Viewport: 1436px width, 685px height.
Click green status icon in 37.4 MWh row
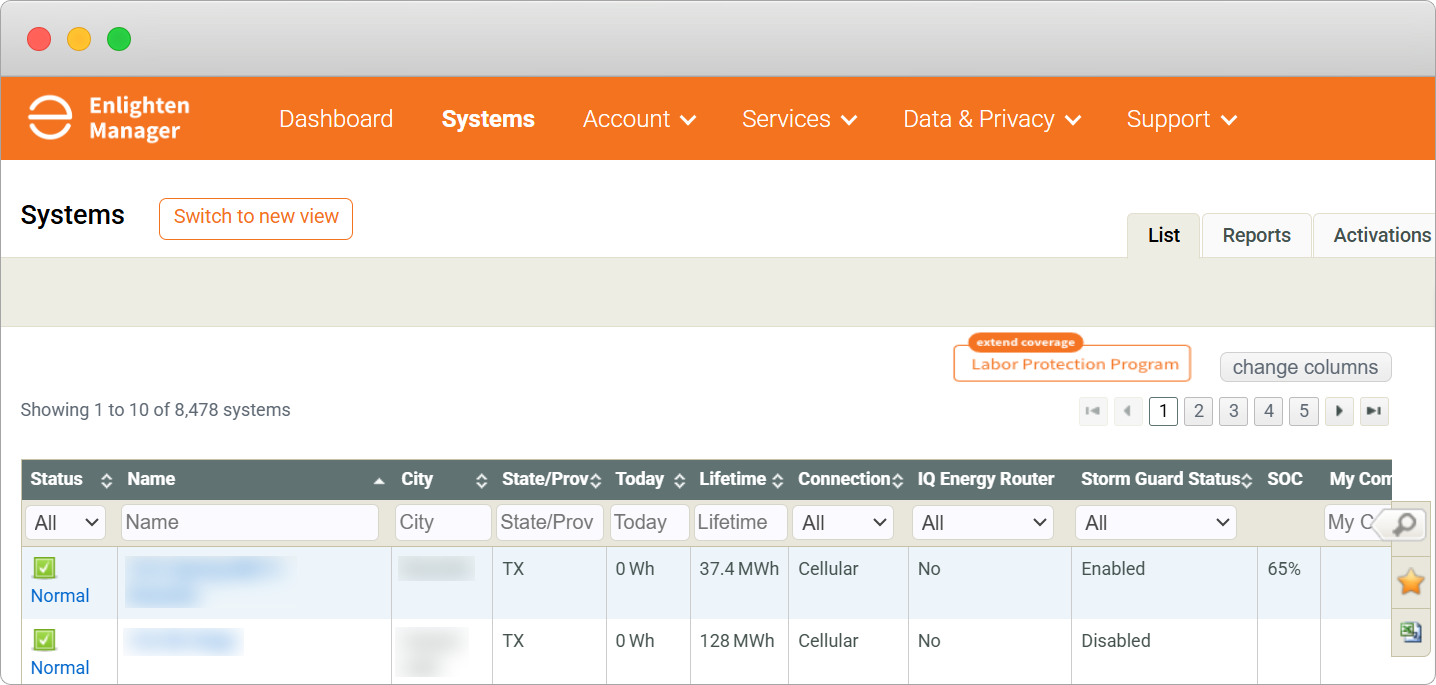click(44, 568)
